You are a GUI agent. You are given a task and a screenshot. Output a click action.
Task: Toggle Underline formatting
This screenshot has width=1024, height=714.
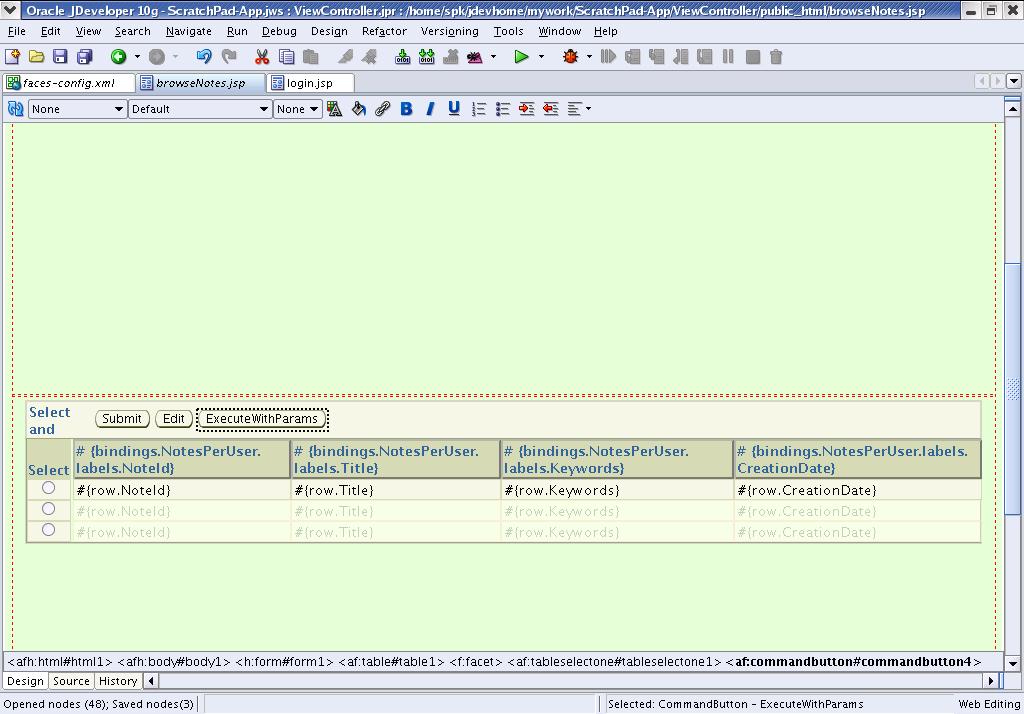pos(454,109)
